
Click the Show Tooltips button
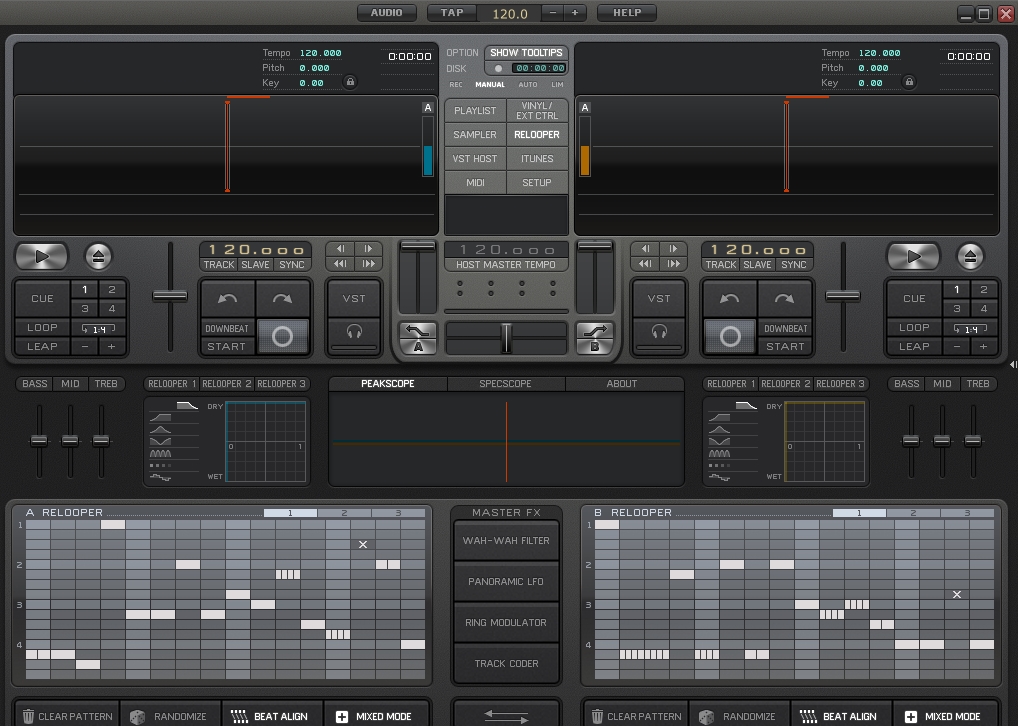(x=526, y=53)
